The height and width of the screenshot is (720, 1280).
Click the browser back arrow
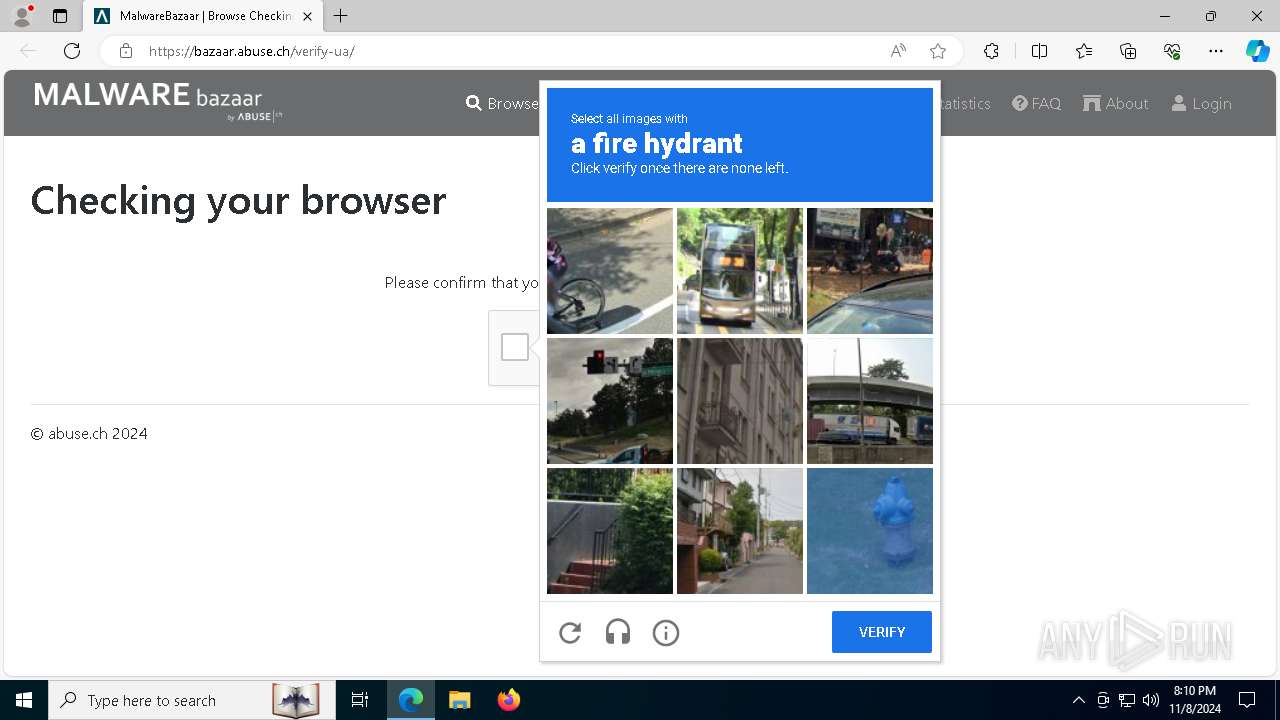tap(28, 51)
